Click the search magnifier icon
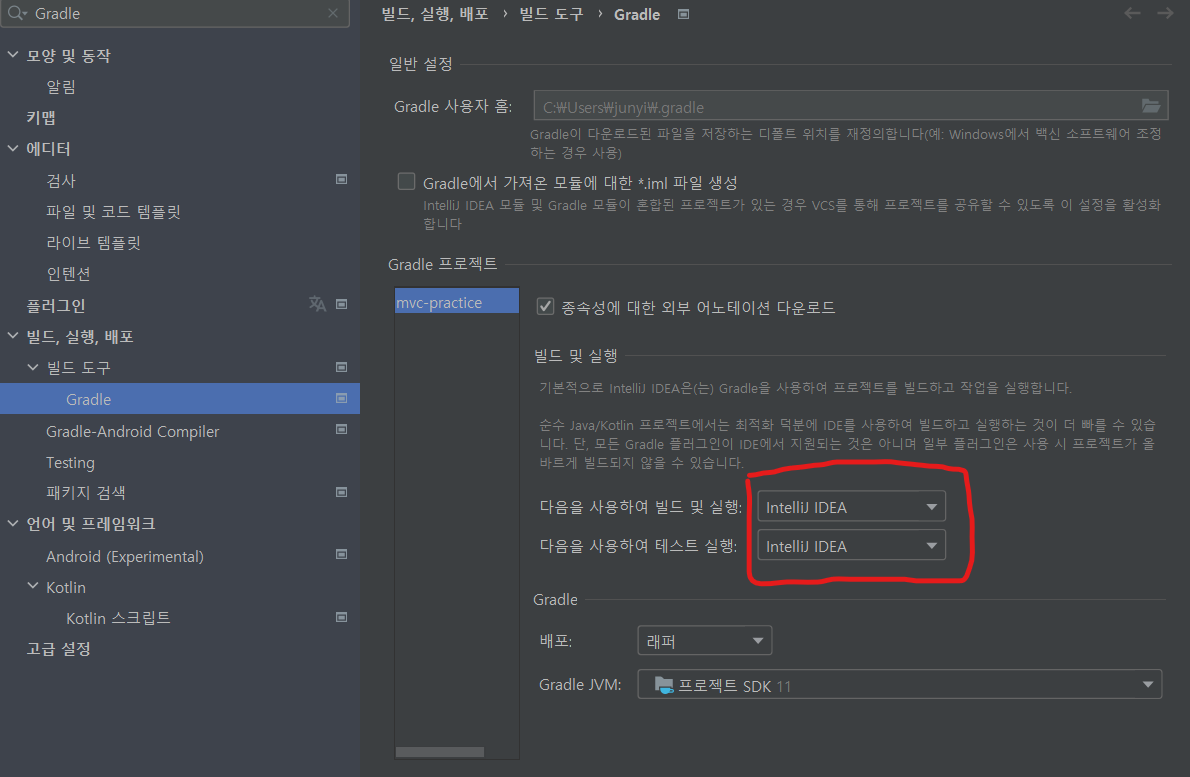The width and height of the screenshot is (1190, 777). [17, 13]
